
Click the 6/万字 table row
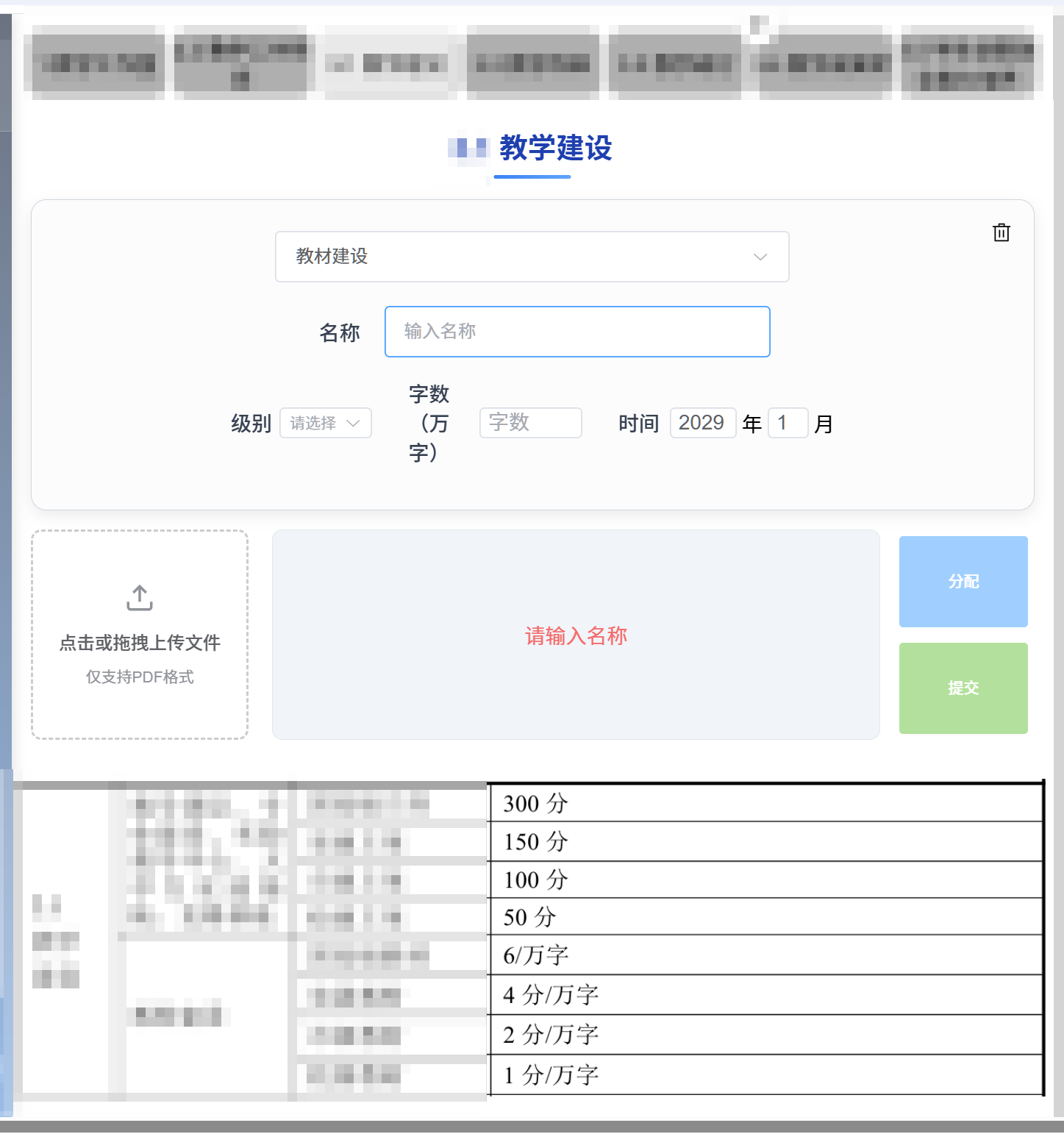coord(765,955)
